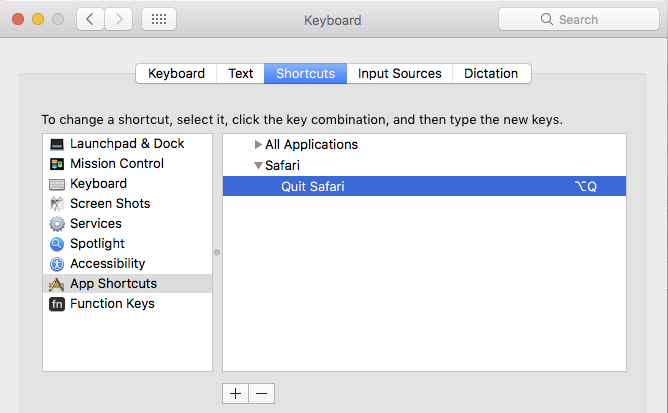Select Screen Shots label
The width and height of the screenshot is (668, 413).
[x=110, y=204]
